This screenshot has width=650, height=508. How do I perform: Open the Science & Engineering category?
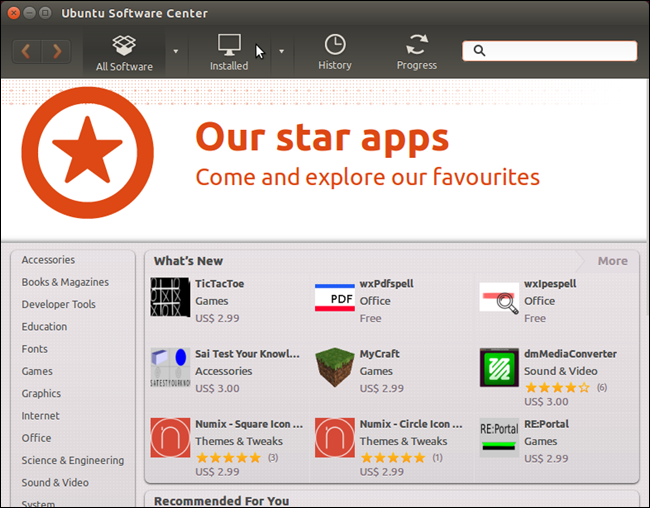tap(73, 460)
